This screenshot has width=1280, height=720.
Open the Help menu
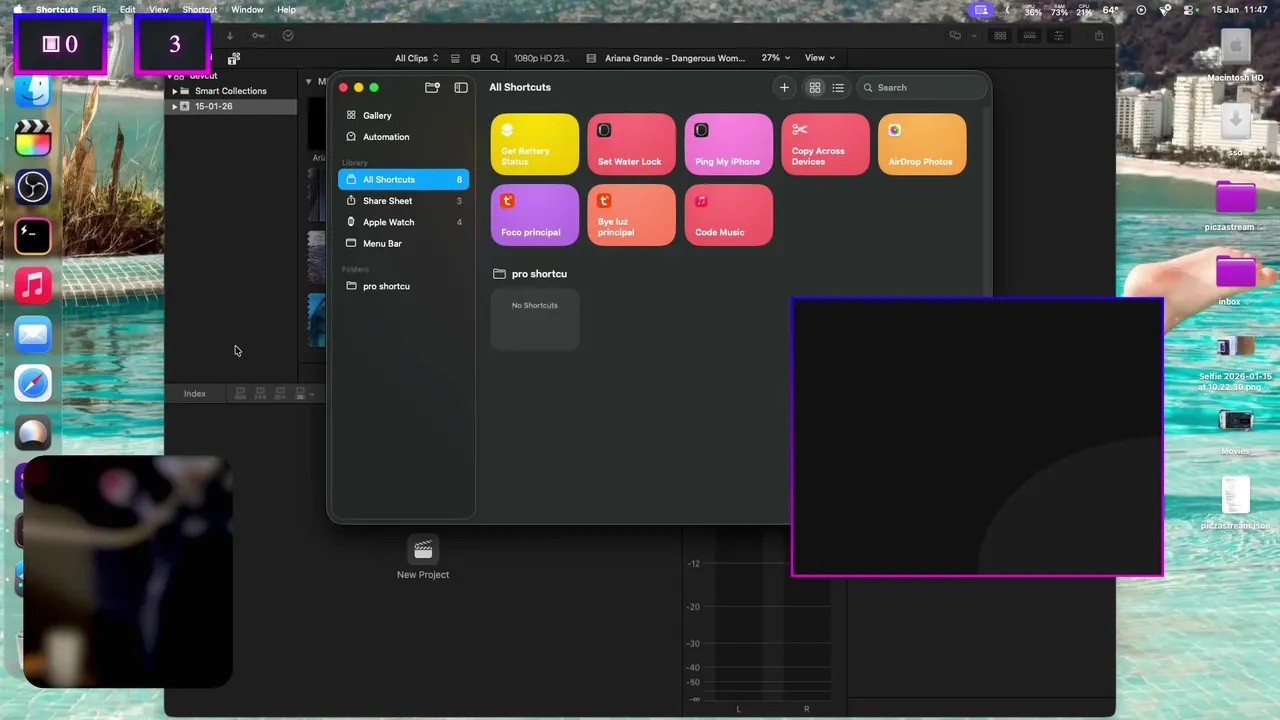[286, 9]
